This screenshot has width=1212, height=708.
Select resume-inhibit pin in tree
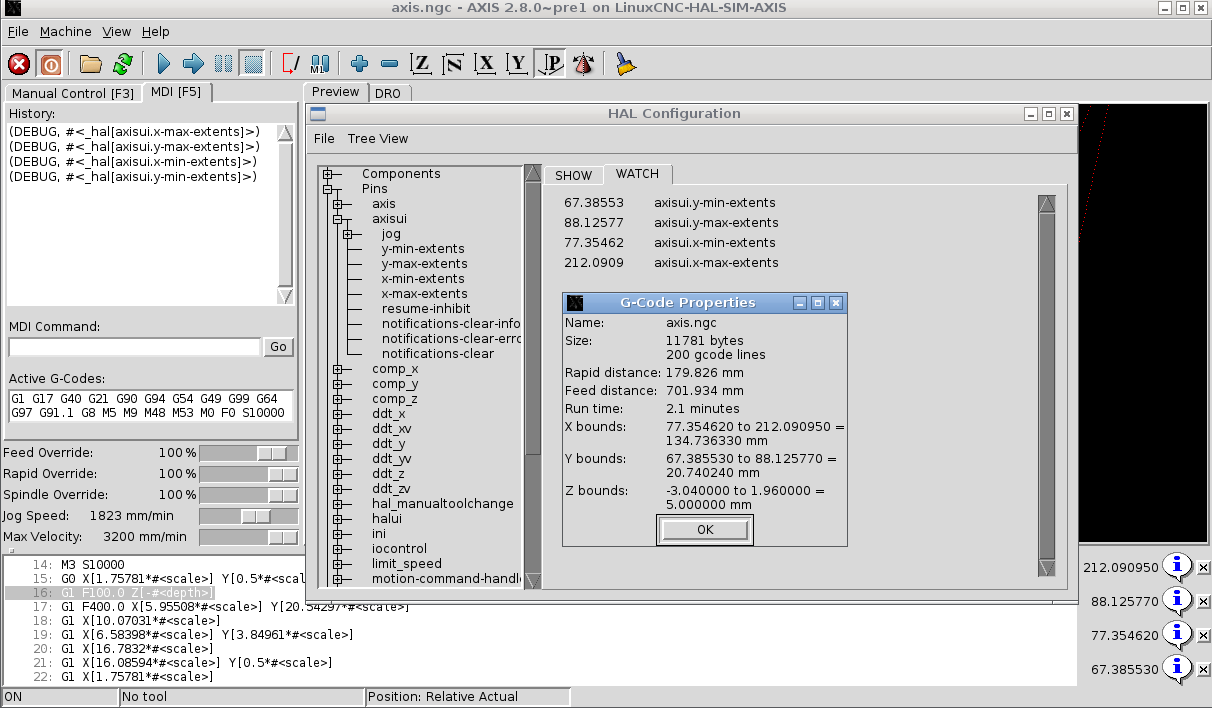coord(426,309)
